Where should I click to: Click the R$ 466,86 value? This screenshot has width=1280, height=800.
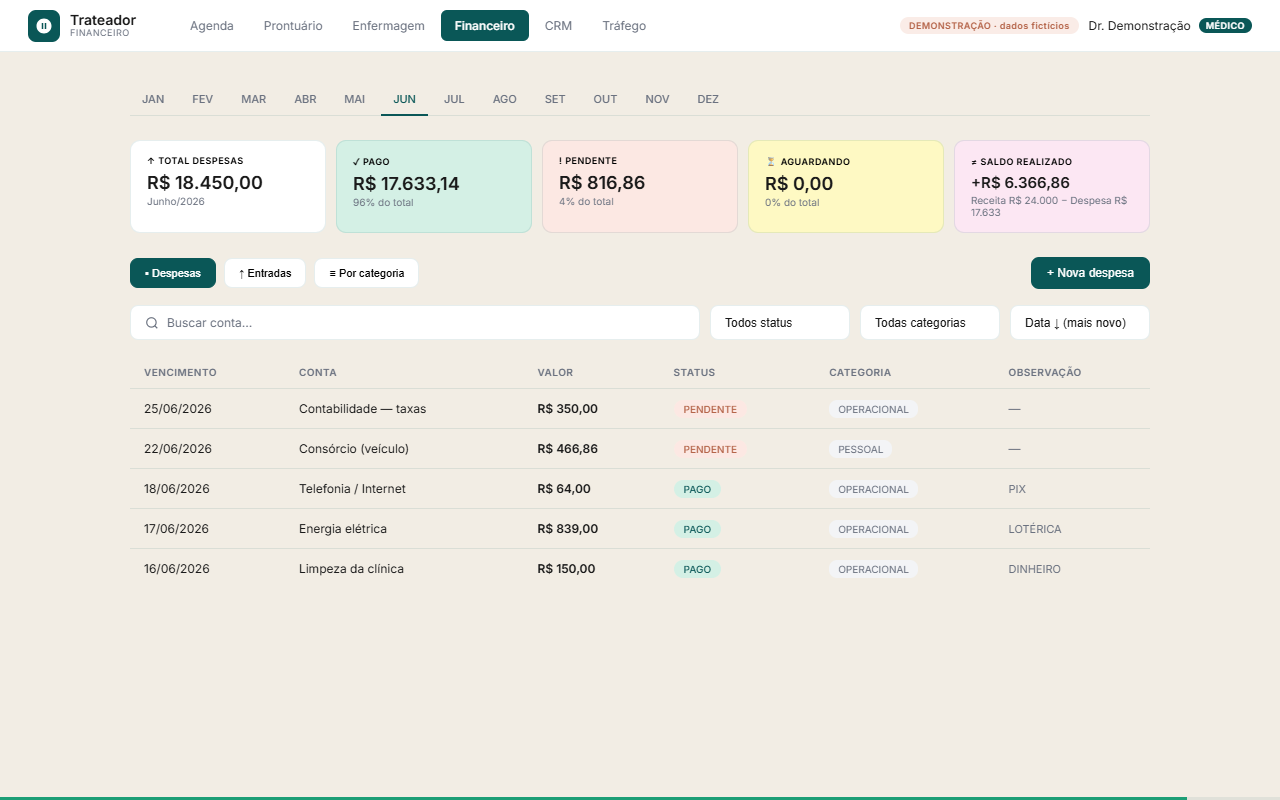click(567, 449)
